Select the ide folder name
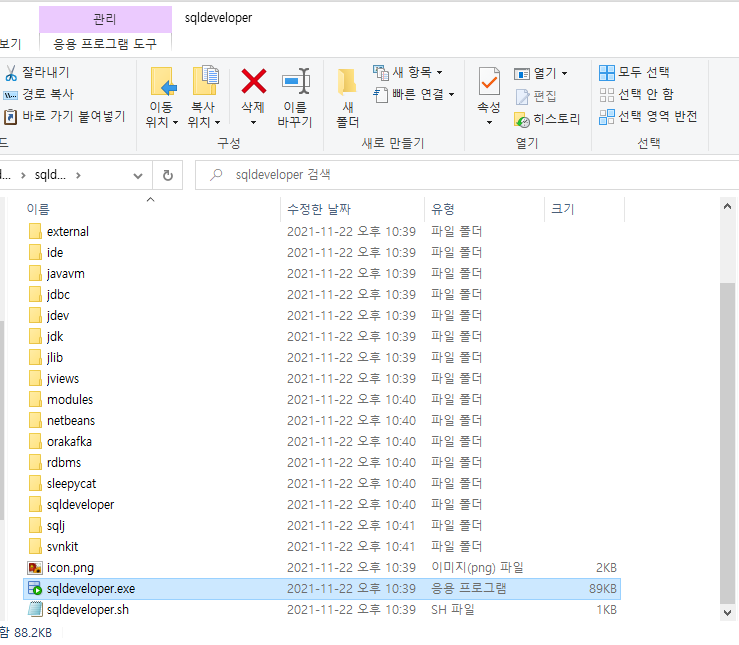 (x=55, y=253)
